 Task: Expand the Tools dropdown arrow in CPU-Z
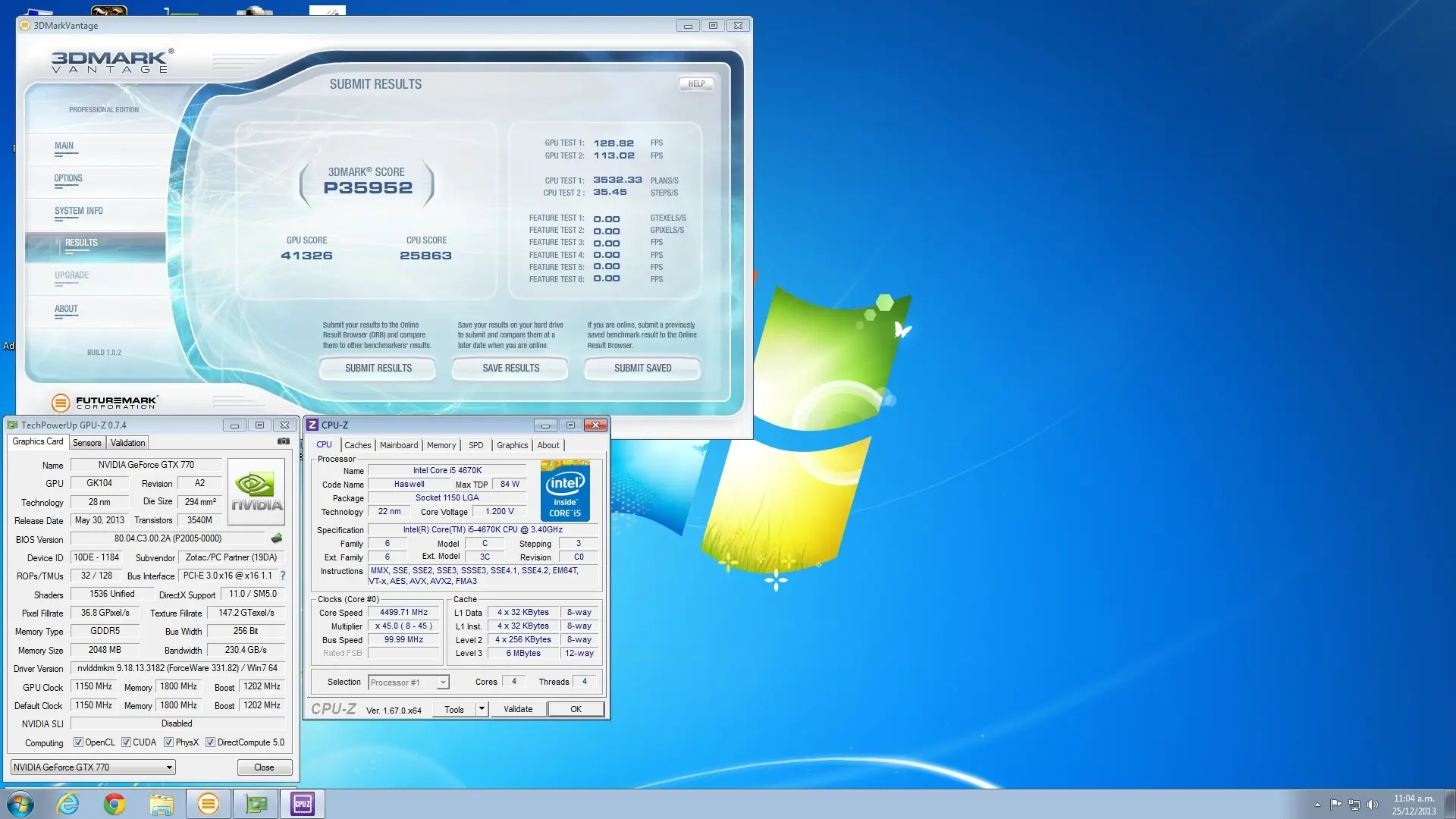click(481, 709)
